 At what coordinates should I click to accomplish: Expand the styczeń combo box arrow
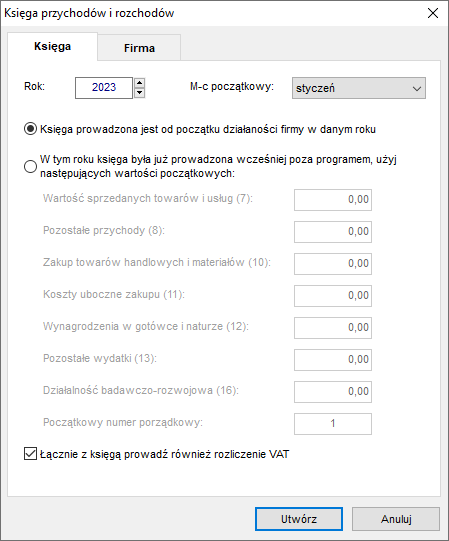pos(417,89)
